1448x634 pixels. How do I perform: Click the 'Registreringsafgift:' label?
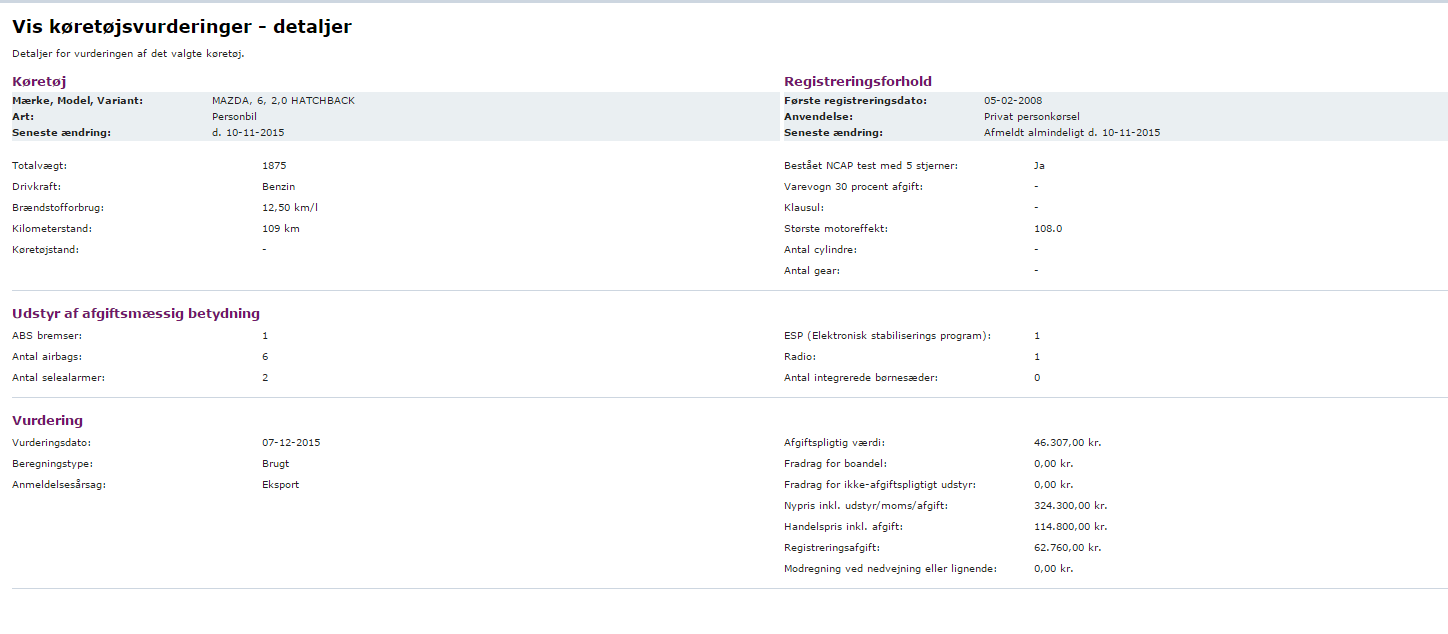tap(833, 547)
